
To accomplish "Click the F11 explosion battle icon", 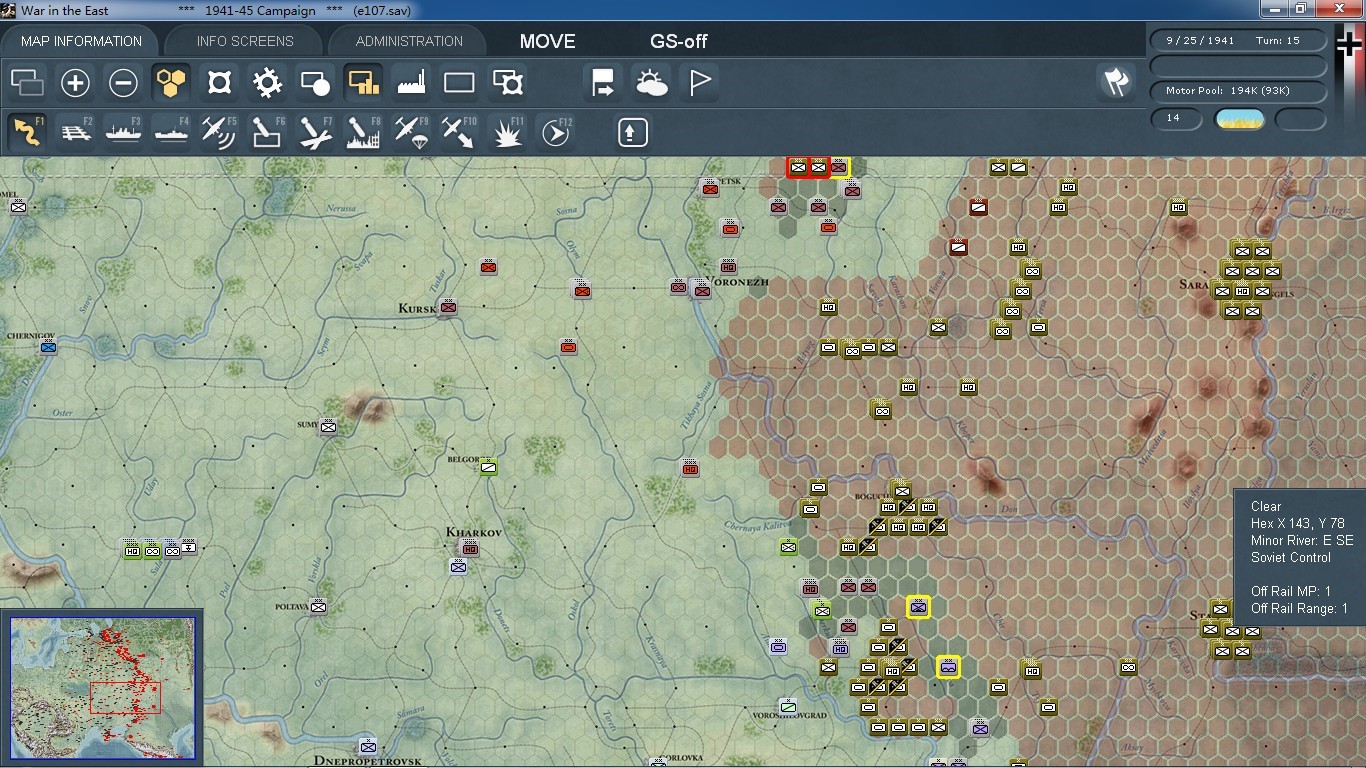I will click(x=507, y=132).
